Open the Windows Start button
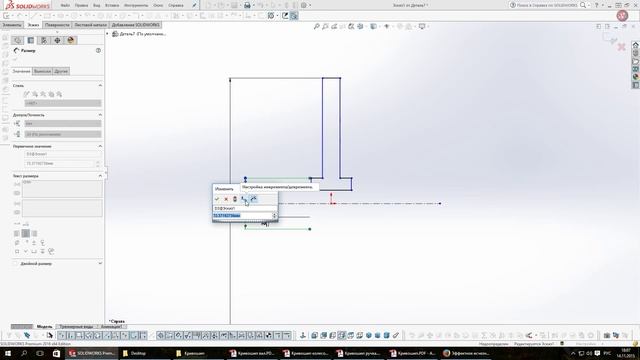640x360 pixels. pyautogui.click(x=8, y=353)
